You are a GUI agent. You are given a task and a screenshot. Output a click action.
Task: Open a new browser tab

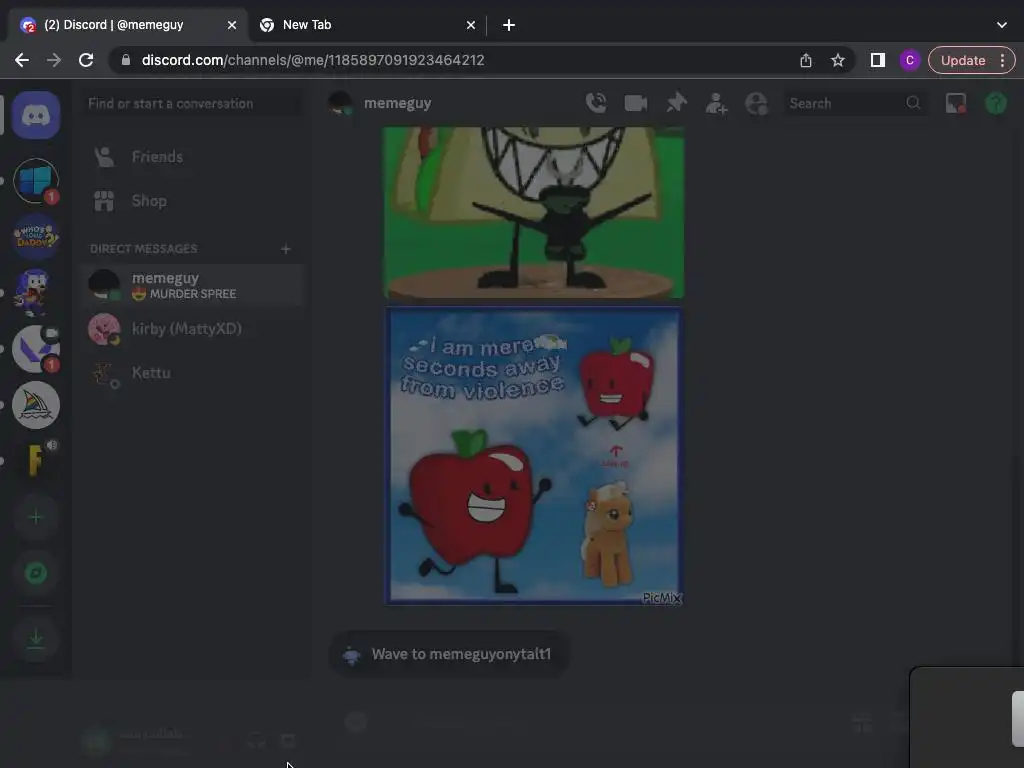pos(509,25)
